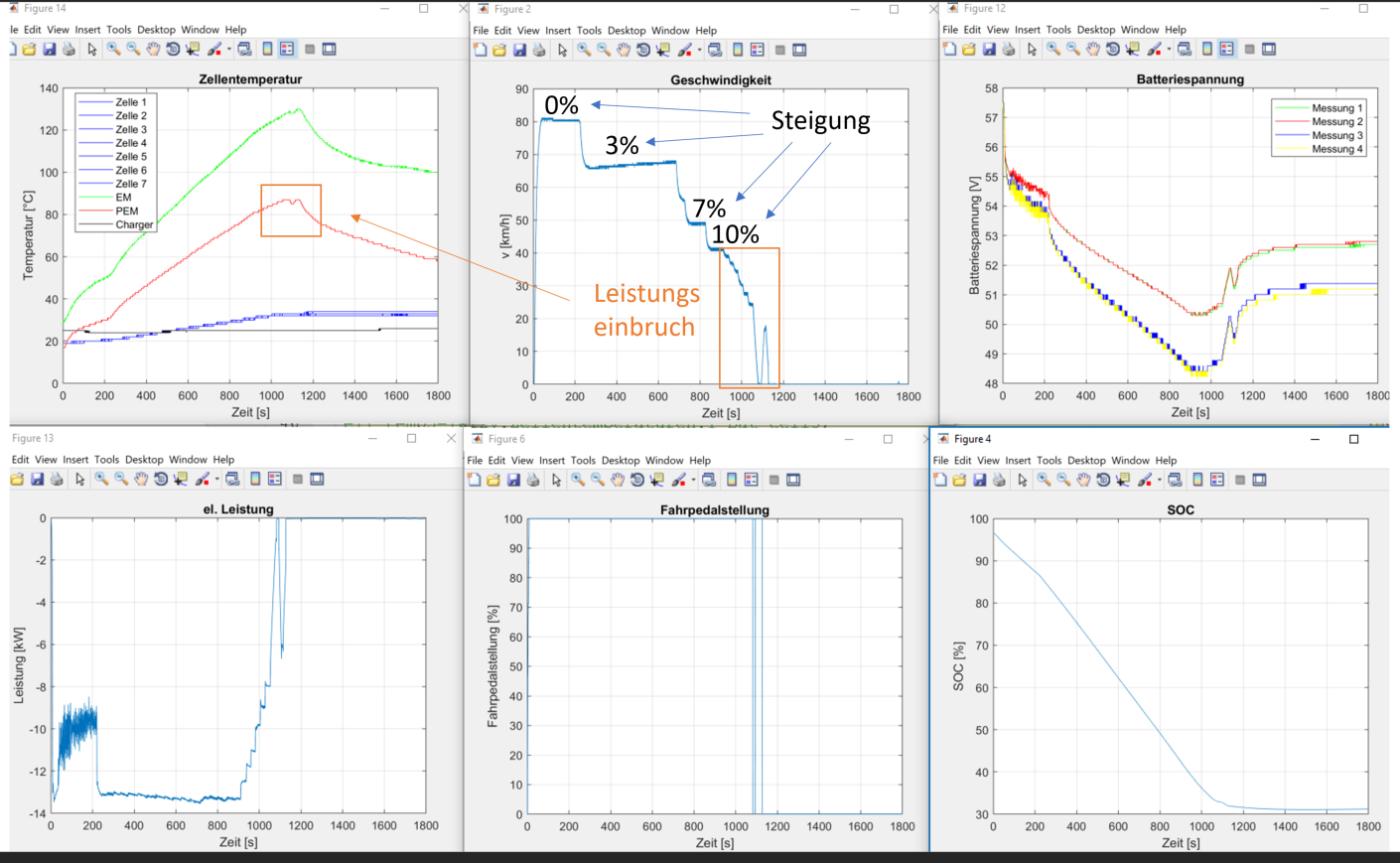The image size is (1400, 863).
Task: Toggle Insert Legend in Figure 14 toolbar
Action: click(x=287, y=49)
